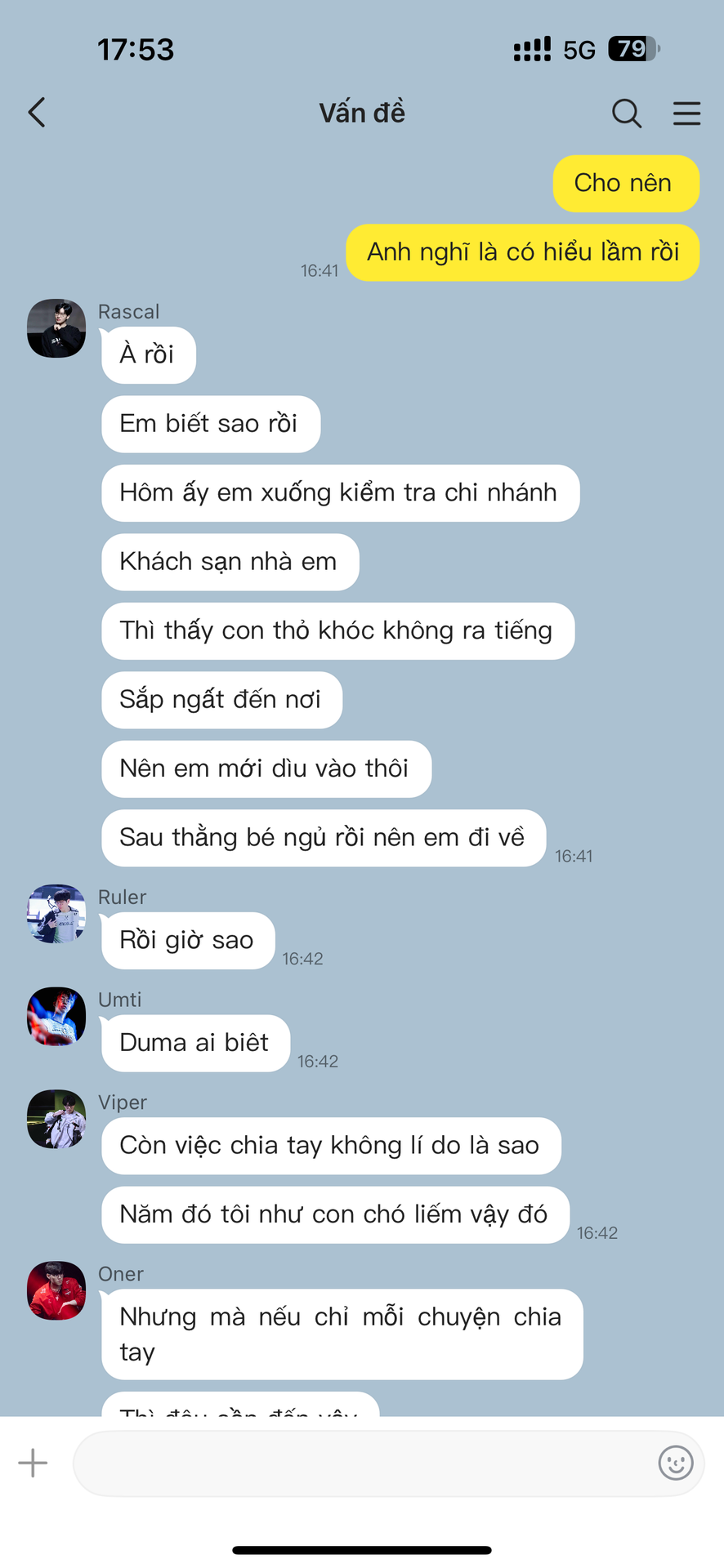Tap Ruler's profile avatar

56,914
